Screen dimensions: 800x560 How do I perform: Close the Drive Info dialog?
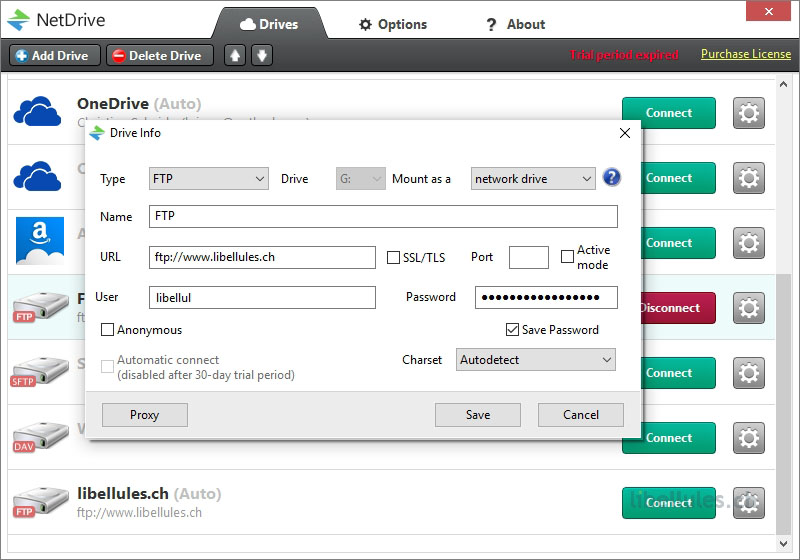[624, 133]
